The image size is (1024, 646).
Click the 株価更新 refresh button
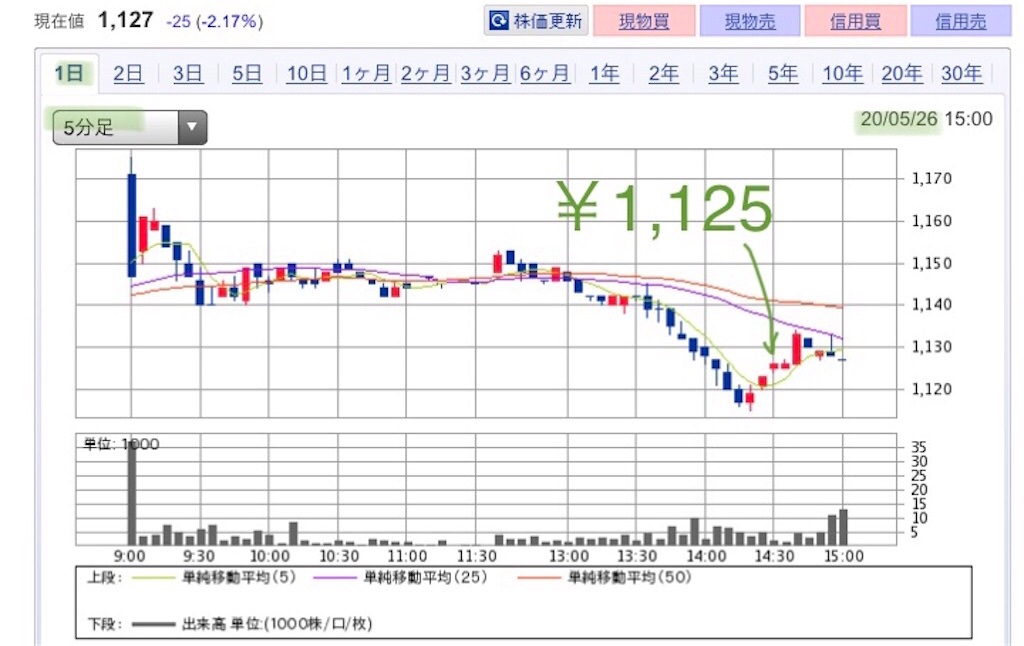536,20
